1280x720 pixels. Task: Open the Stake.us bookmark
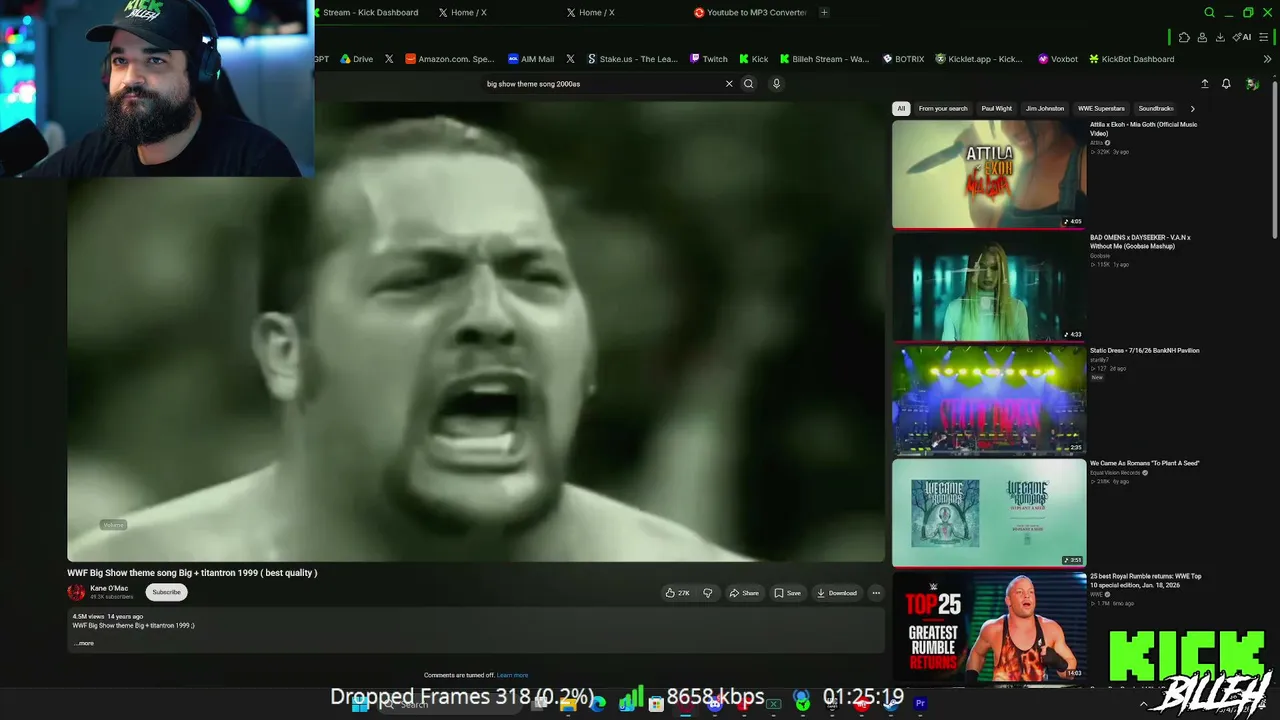coord(632,59)
